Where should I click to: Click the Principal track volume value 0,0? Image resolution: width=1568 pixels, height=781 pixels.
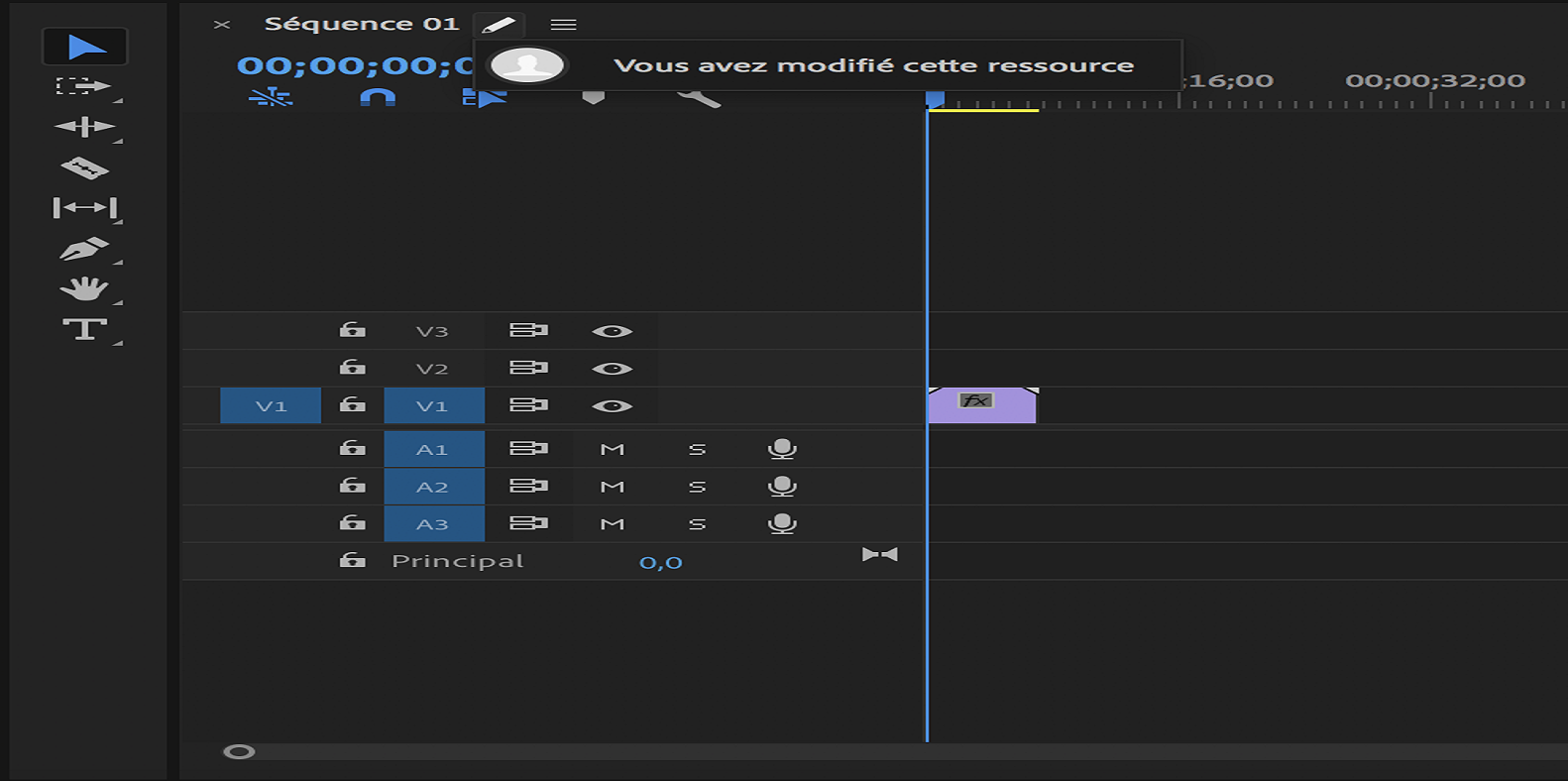pyautogui.click(x=661, y=562)
